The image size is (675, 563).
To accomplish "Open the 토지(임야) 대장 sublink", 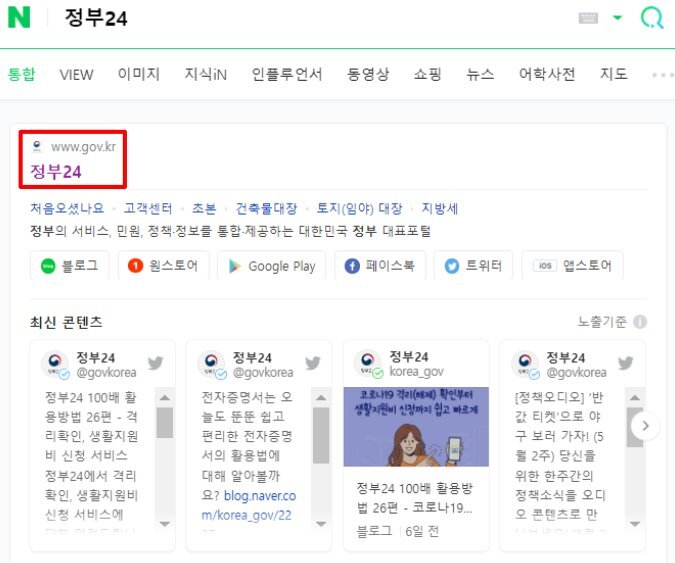I will point(359,208).
